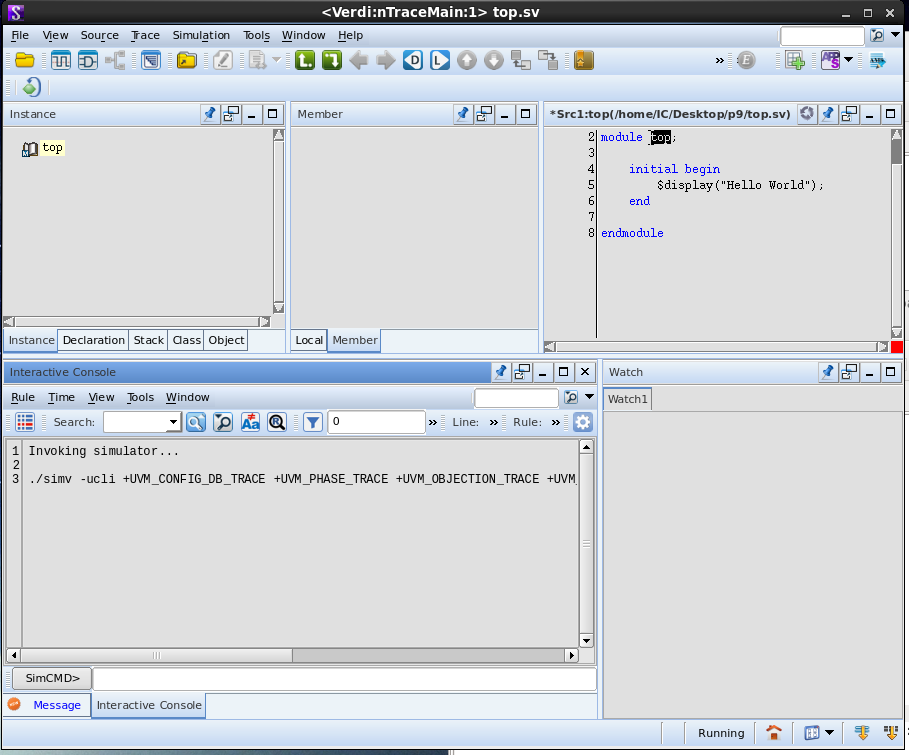The width and height of the screenshot is (909, 755).
Task: Click the hierarchy flow view icon
Action: pos(115,60)
